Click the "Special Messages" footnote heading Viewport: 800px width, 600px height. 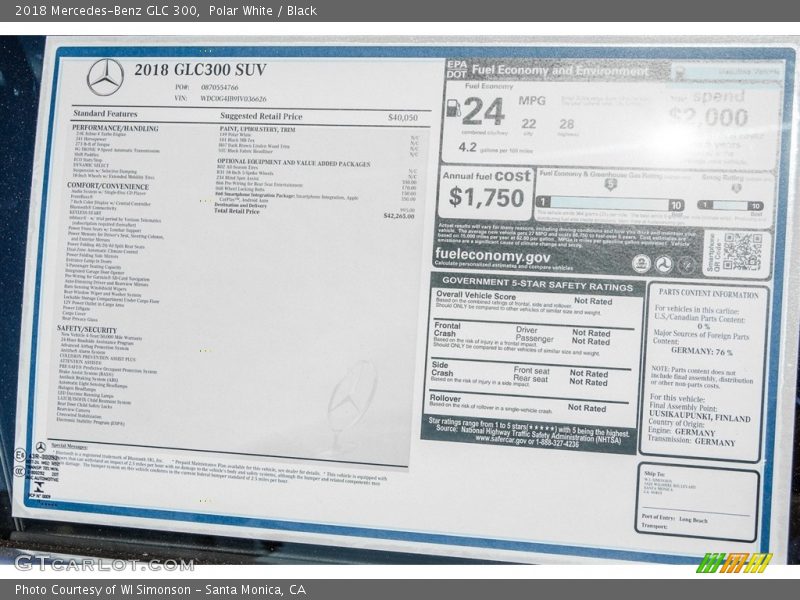point(69,446)
